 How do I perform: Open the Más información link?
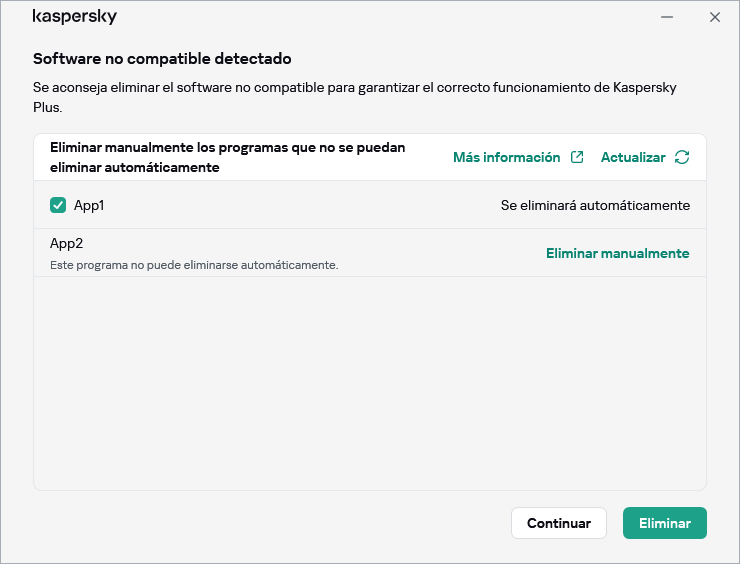pyautogui.click(x=506, y=158)
